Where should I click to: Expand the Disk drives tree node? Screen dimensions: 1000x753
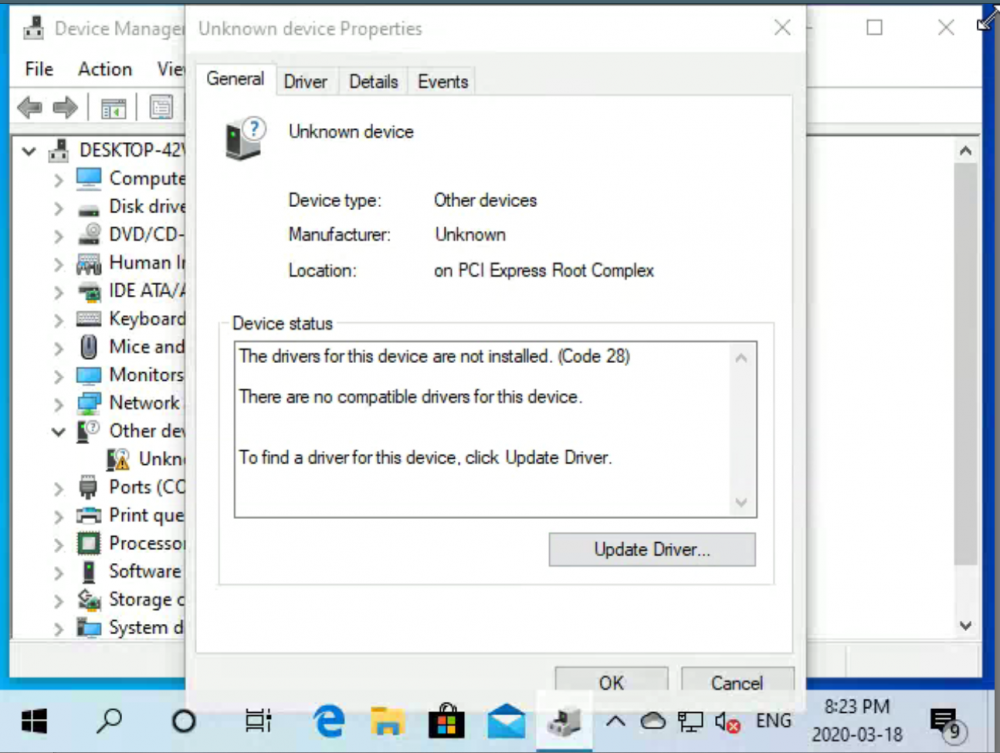[x=59, y=208]
